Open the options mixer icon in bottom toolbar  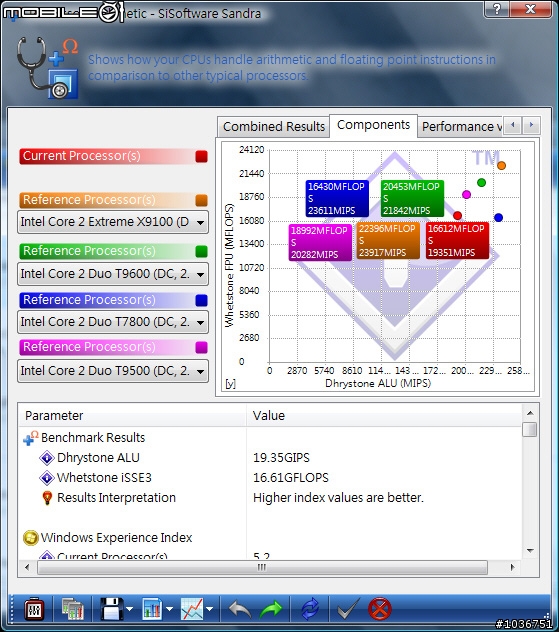coord(34,609)
